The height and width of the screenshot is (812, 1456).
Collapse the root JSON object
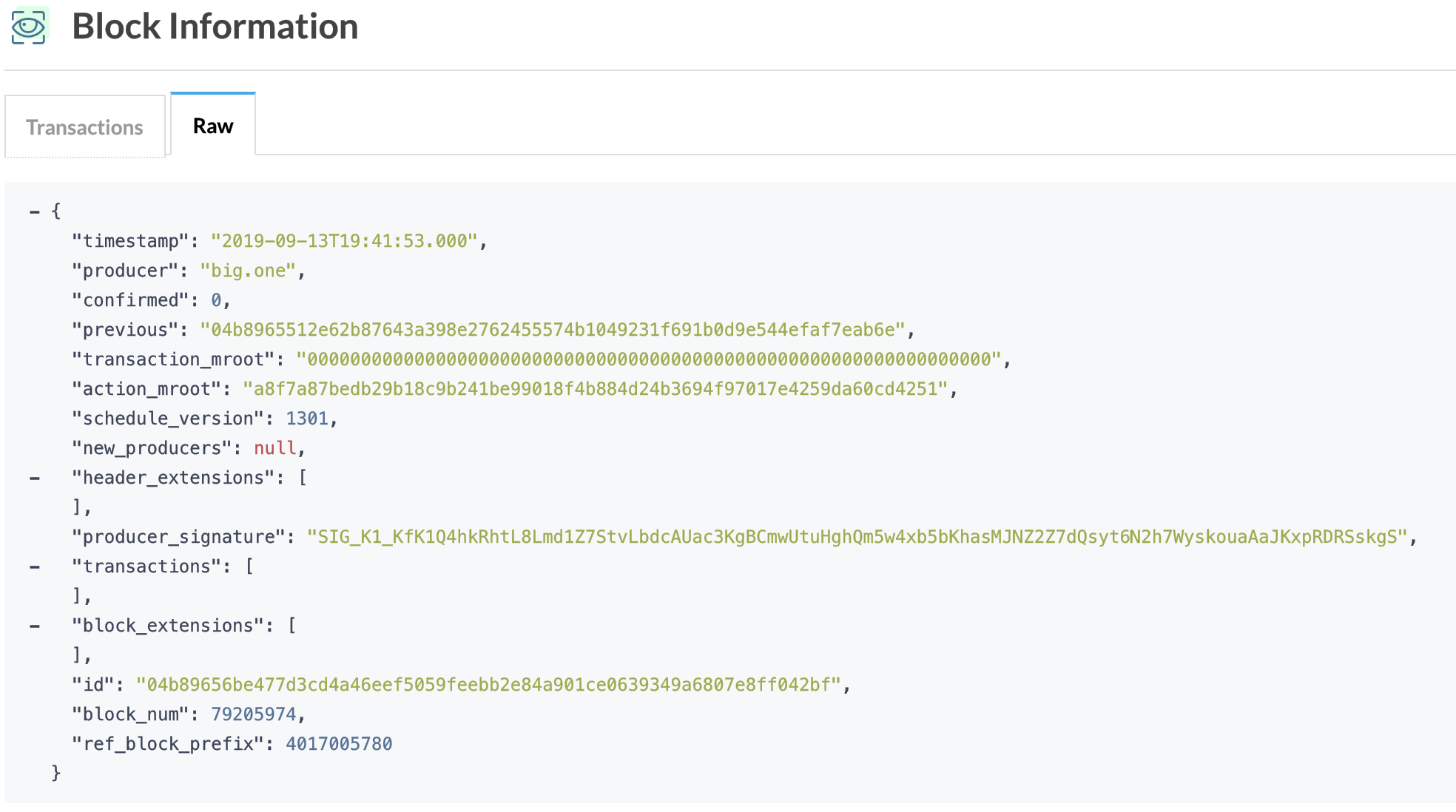coord(34,212)
